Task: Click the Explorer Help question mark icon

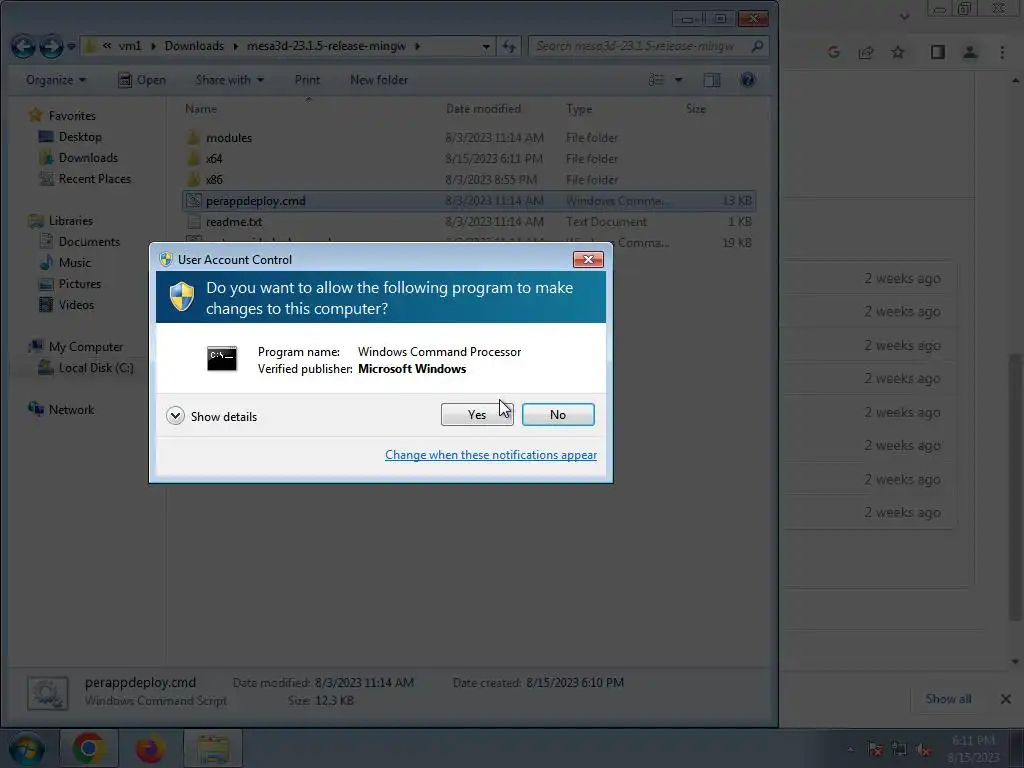Action: (x=748, y=80)
